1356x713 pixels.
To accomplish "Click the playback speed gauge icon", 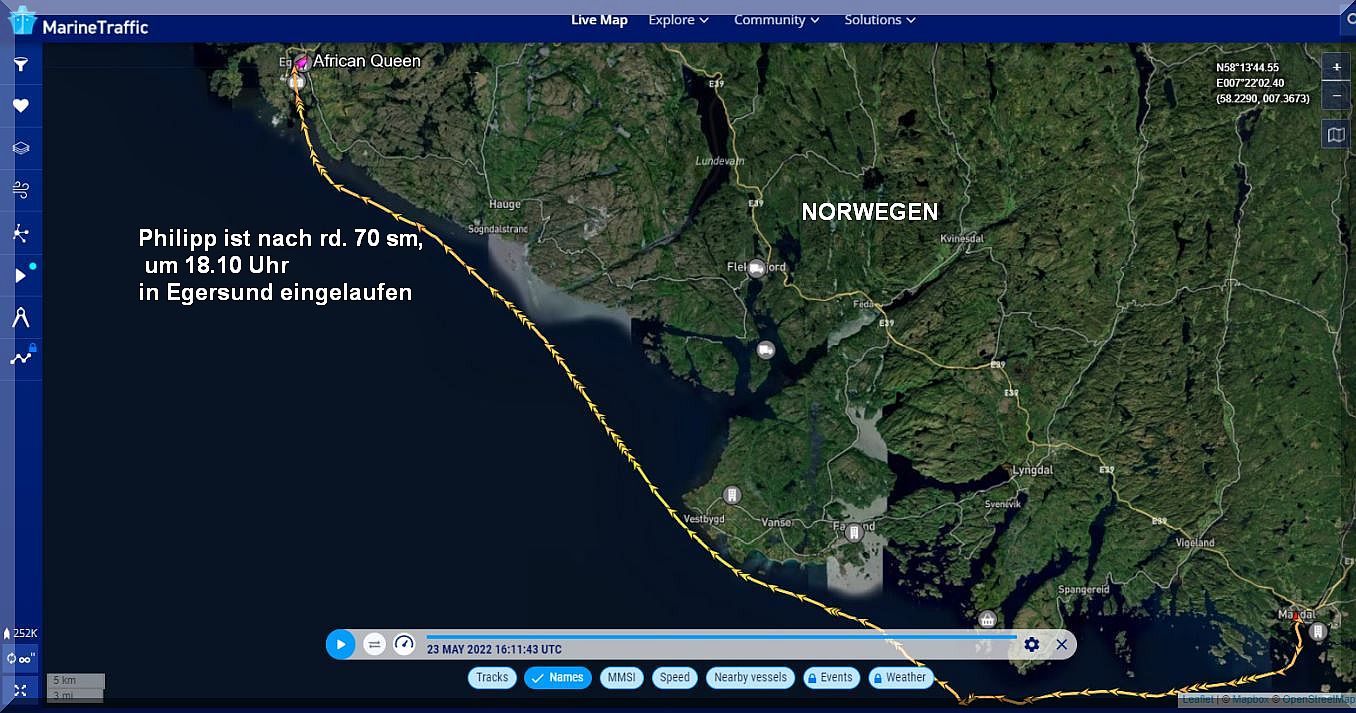I will pyautogui.click(x=404, y=644).
